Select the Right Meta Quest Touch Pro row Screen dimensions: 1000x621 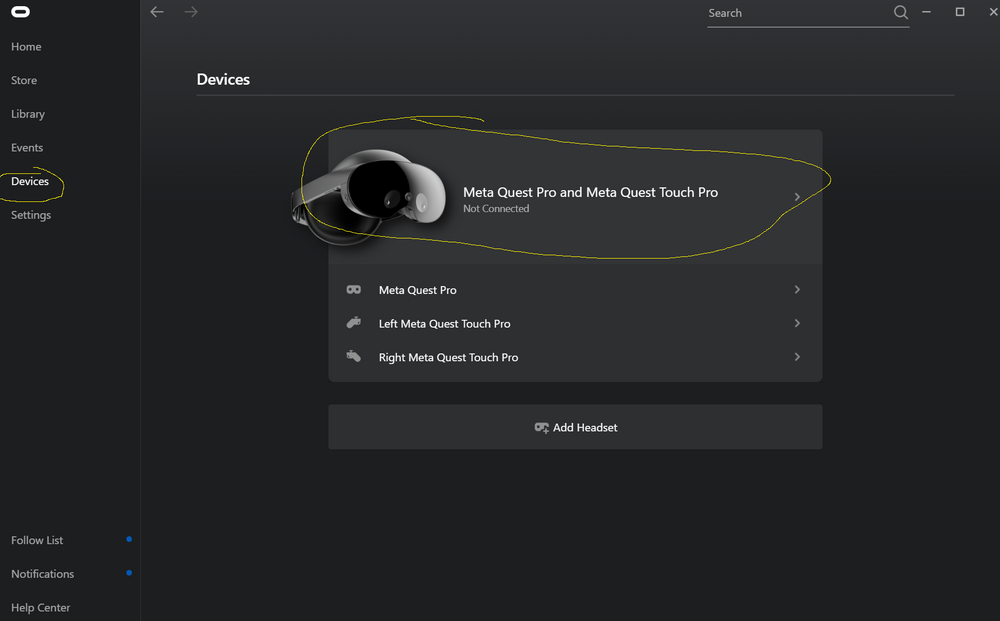point(575,357)
